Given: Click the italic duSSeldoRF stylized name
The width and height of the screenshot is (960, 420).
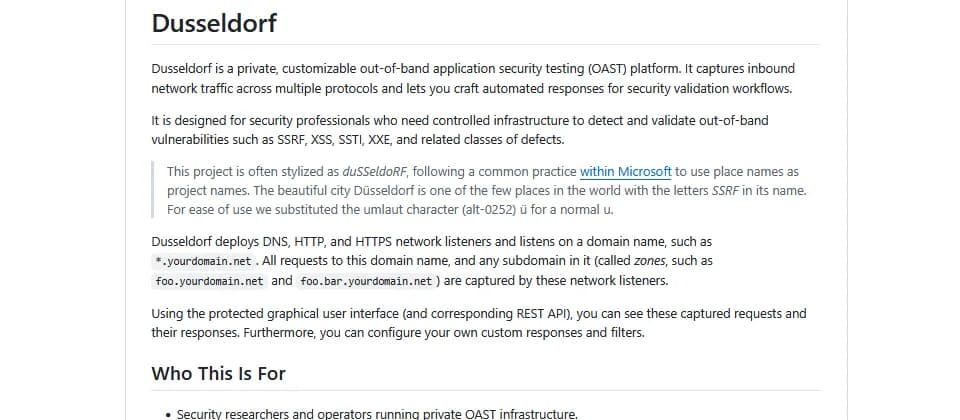Looking at the screenshot, I should click(x=374, y=171).
